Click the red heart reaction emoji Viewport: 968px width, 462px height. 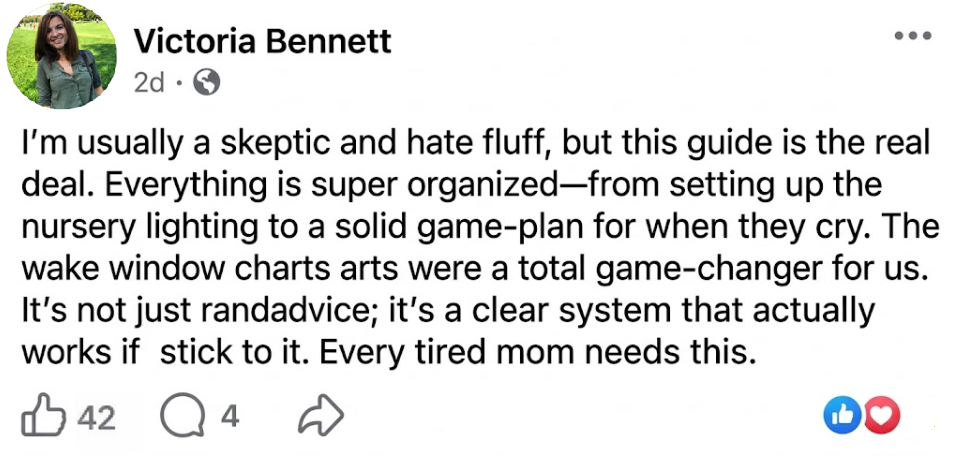(x=881, y=416)
